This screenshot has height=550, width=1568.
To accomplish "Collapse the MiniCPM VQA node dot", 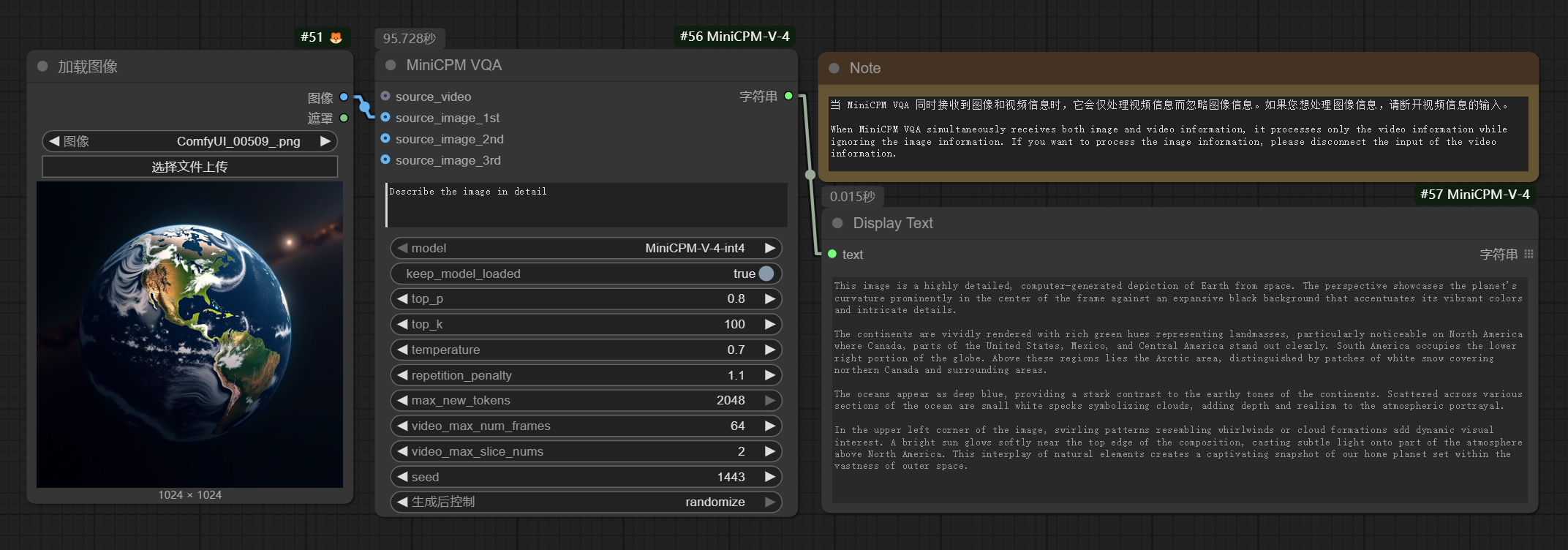I will point(391,65).
